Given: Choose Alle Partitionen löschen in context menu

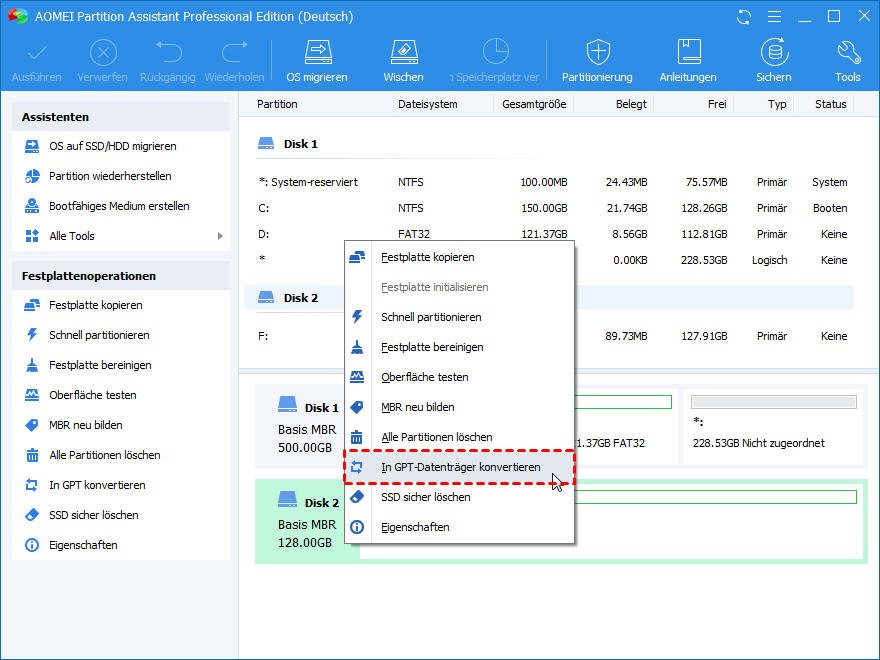Looking at the screenshot, I should [x=436, y=437].
